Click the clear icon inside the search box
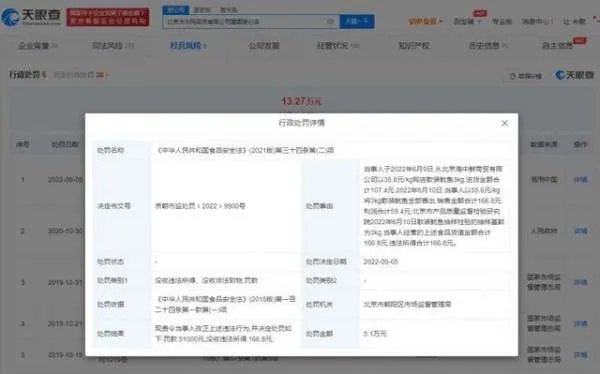 pyautogui.click(x=331, y=21)
